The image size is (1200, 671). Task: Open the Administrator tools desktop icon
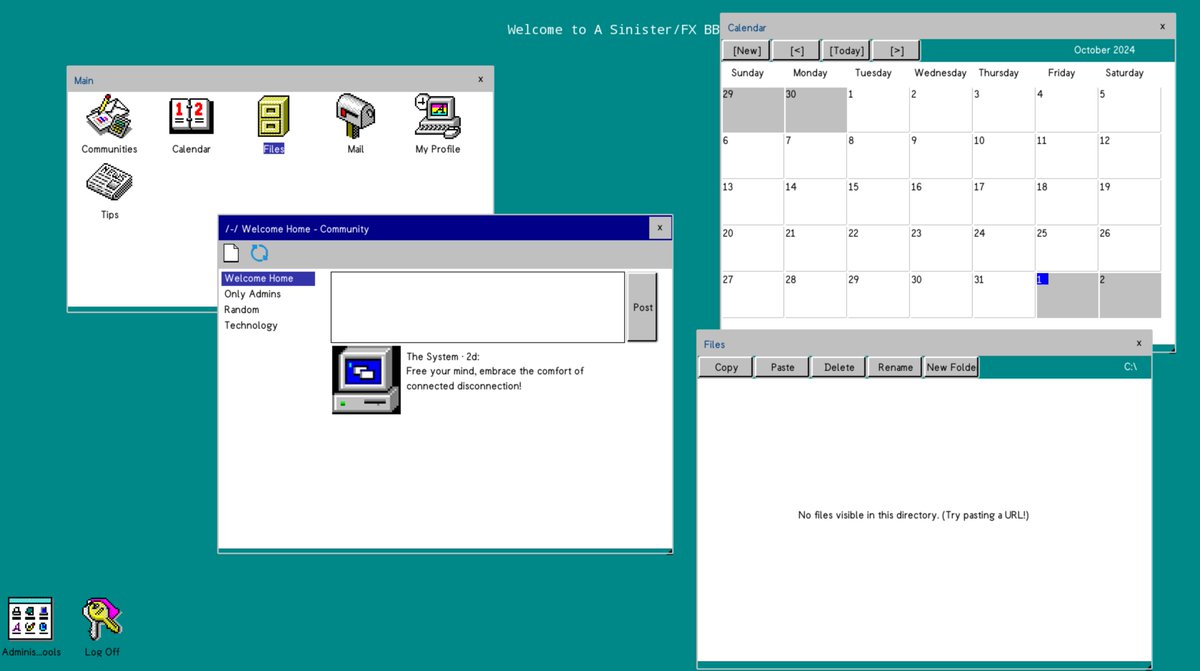click(x=31, y=619)
